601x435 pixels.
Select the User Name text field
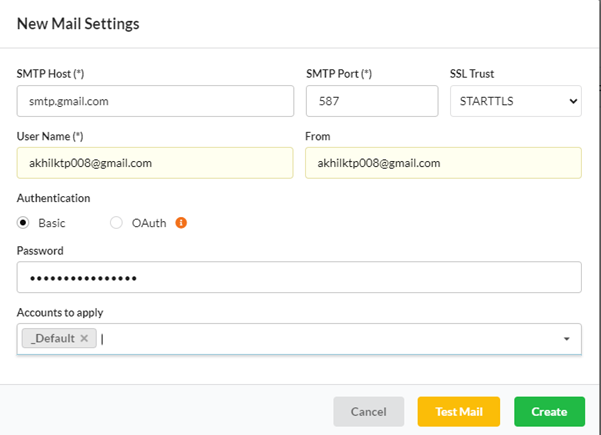[x=155, y=162]
